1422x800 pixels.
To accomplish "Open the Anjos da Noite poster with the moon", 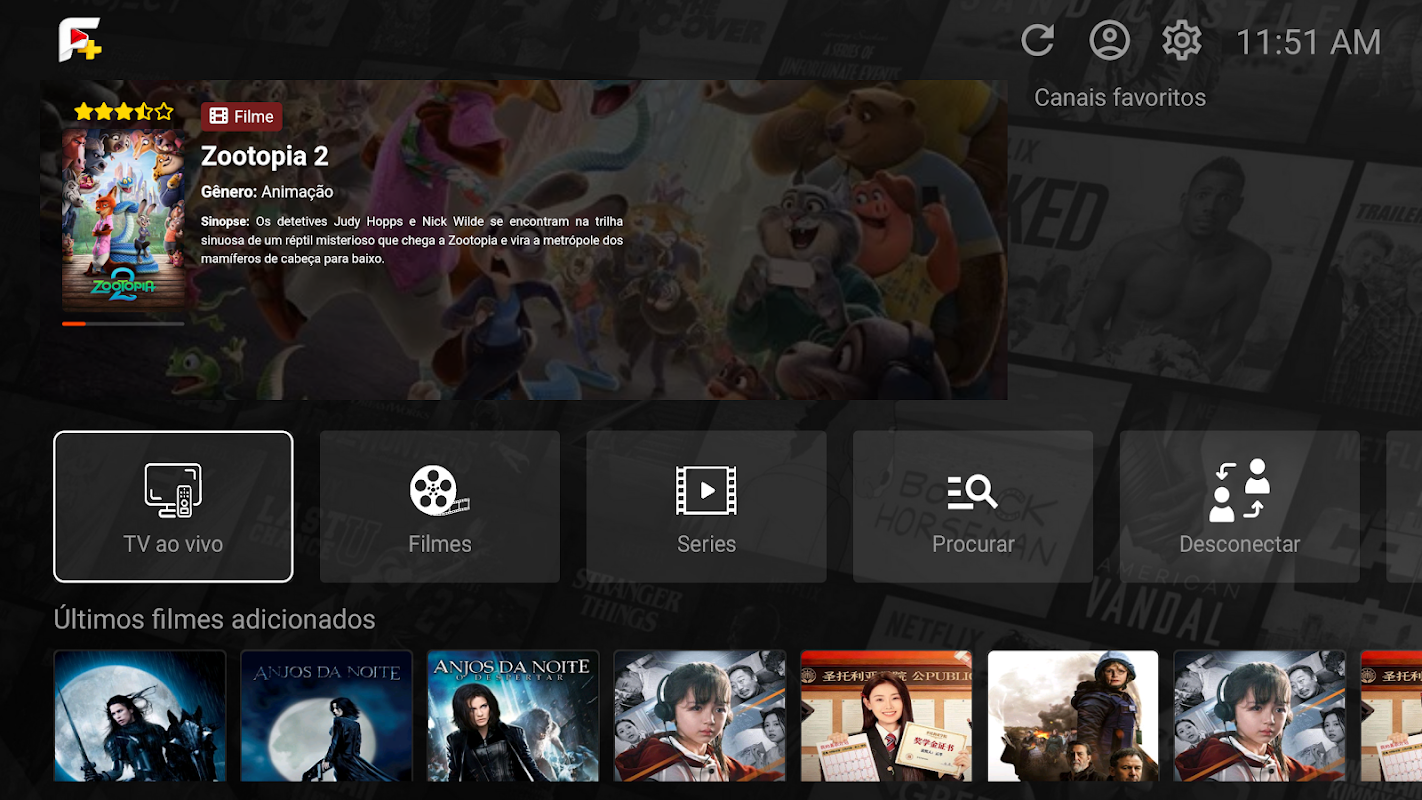I will pos(326,716).
